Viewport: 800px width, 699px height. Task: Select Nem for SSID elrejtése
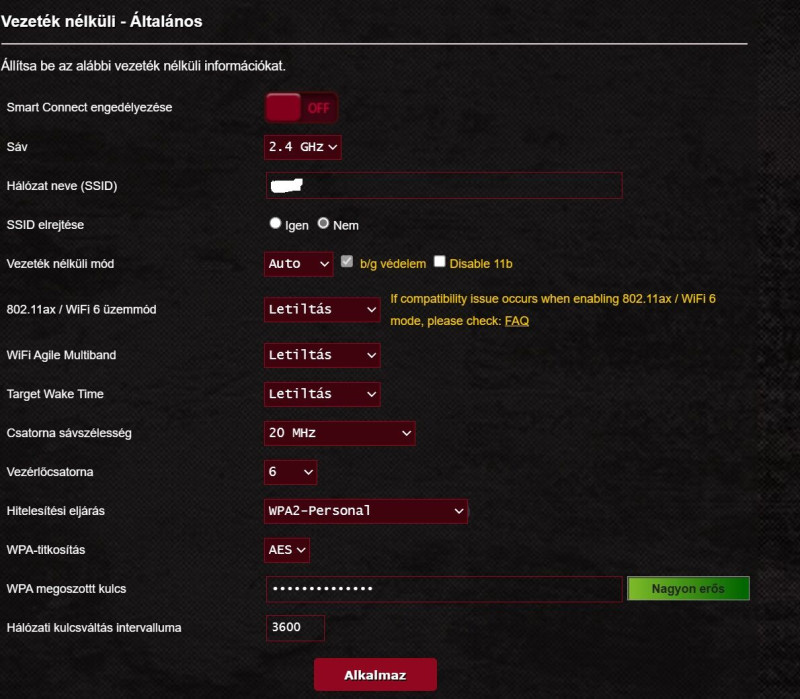pyautogui.click(x=323, y=223)
